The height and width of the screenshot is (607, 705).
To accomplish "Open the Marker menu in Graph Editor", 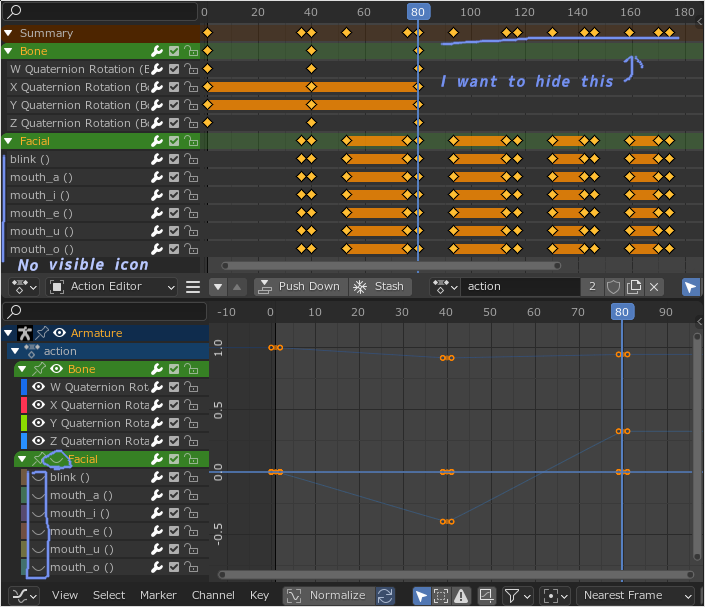I will pyautogui.click(x=158, y=595).
